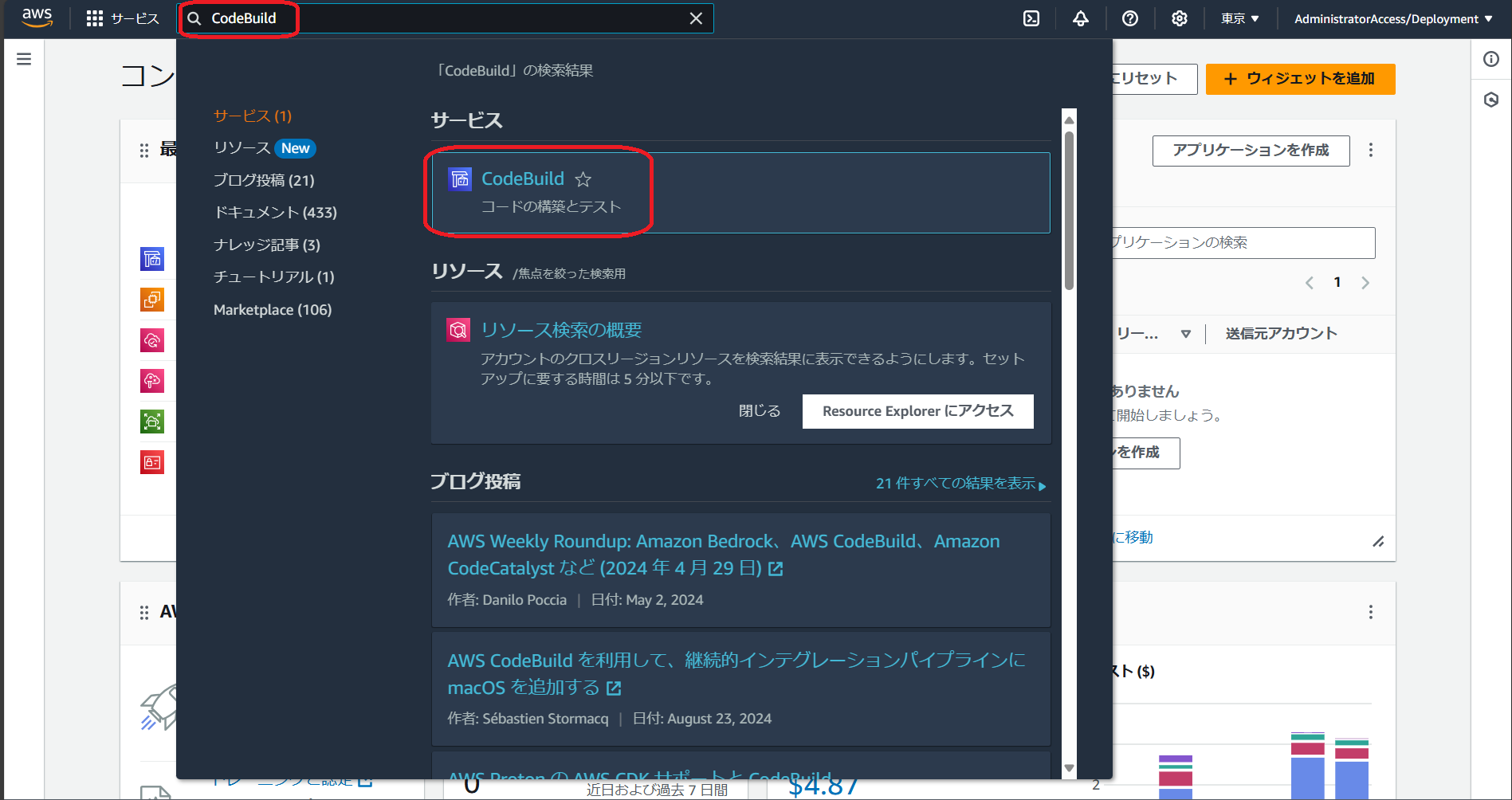This screenshot has height=800, width=1512.
Task: Open the notifications bell icon
Action: (x=1080, y=18)
